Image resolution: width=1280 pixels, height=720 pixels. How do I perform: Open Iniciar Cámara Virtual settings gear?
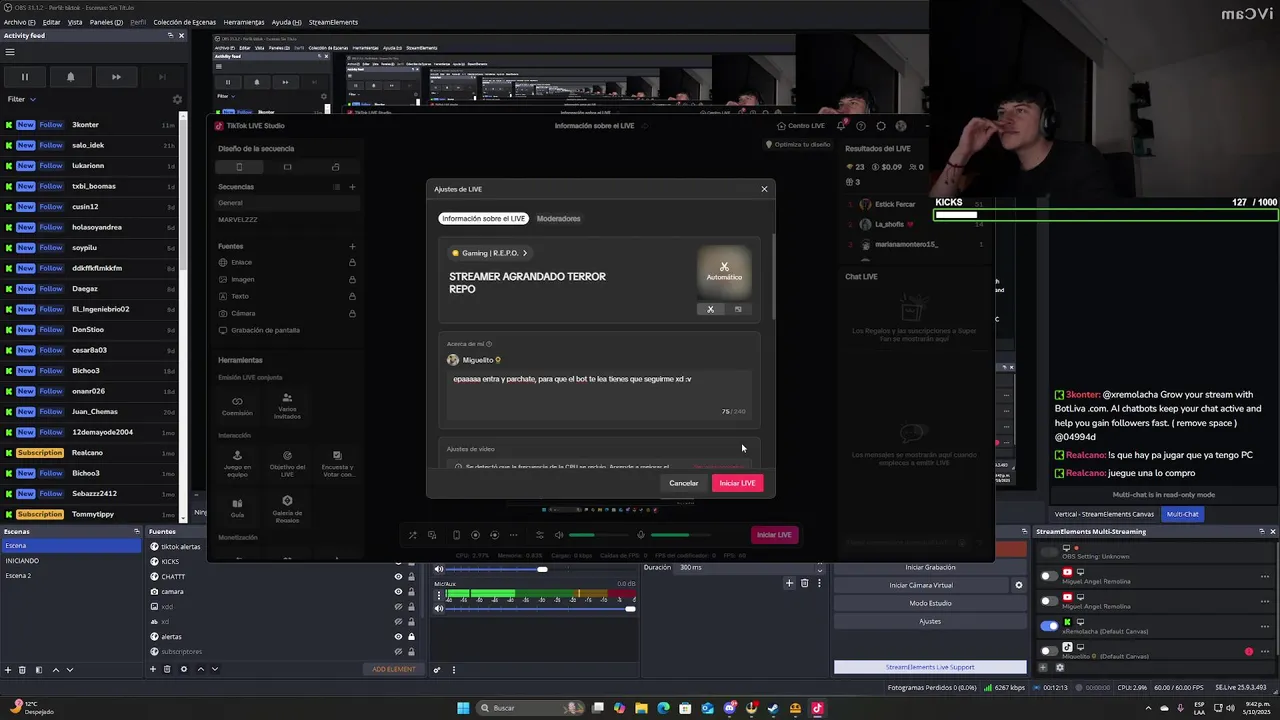coord(1019,585)
